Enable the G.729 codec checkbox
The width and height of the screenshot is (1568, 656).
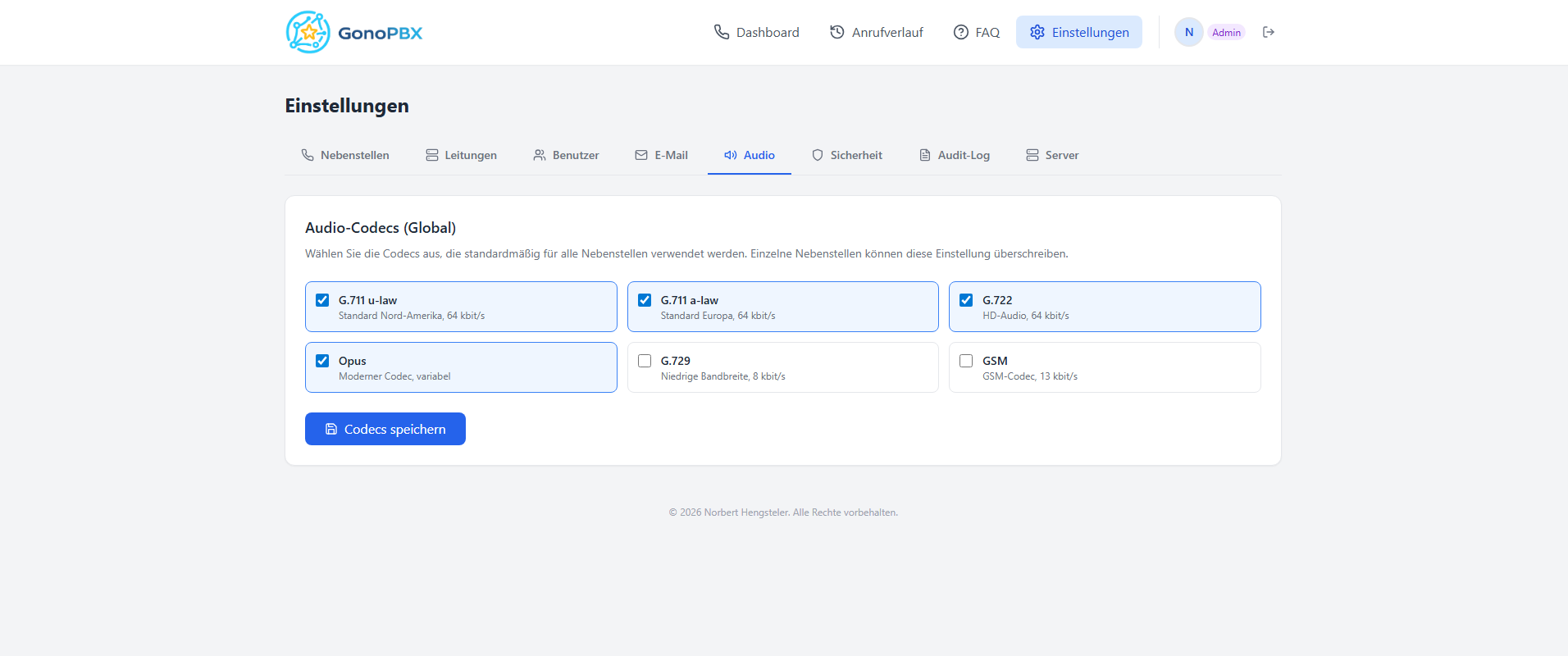[x=645, y=361]
